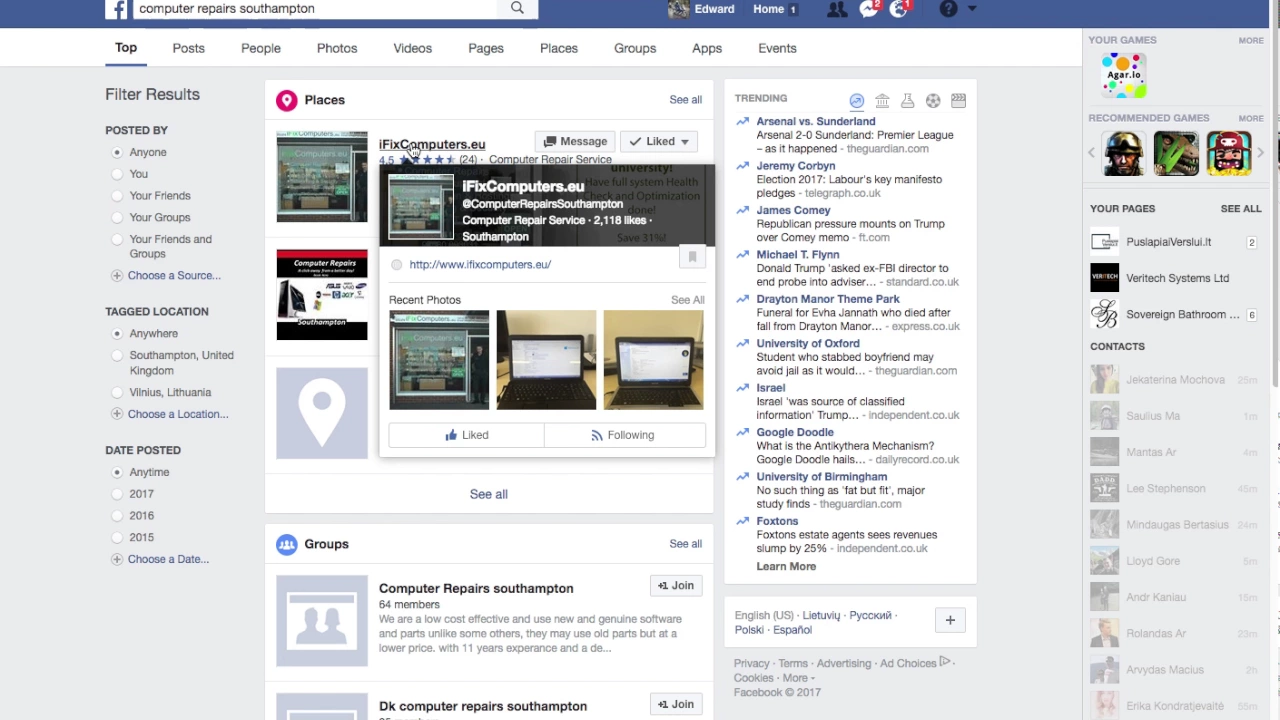This screenshot has height=720, width=1280.
Task: Select Vilnius, Lithuania location radio
Action: click(117, 392)
